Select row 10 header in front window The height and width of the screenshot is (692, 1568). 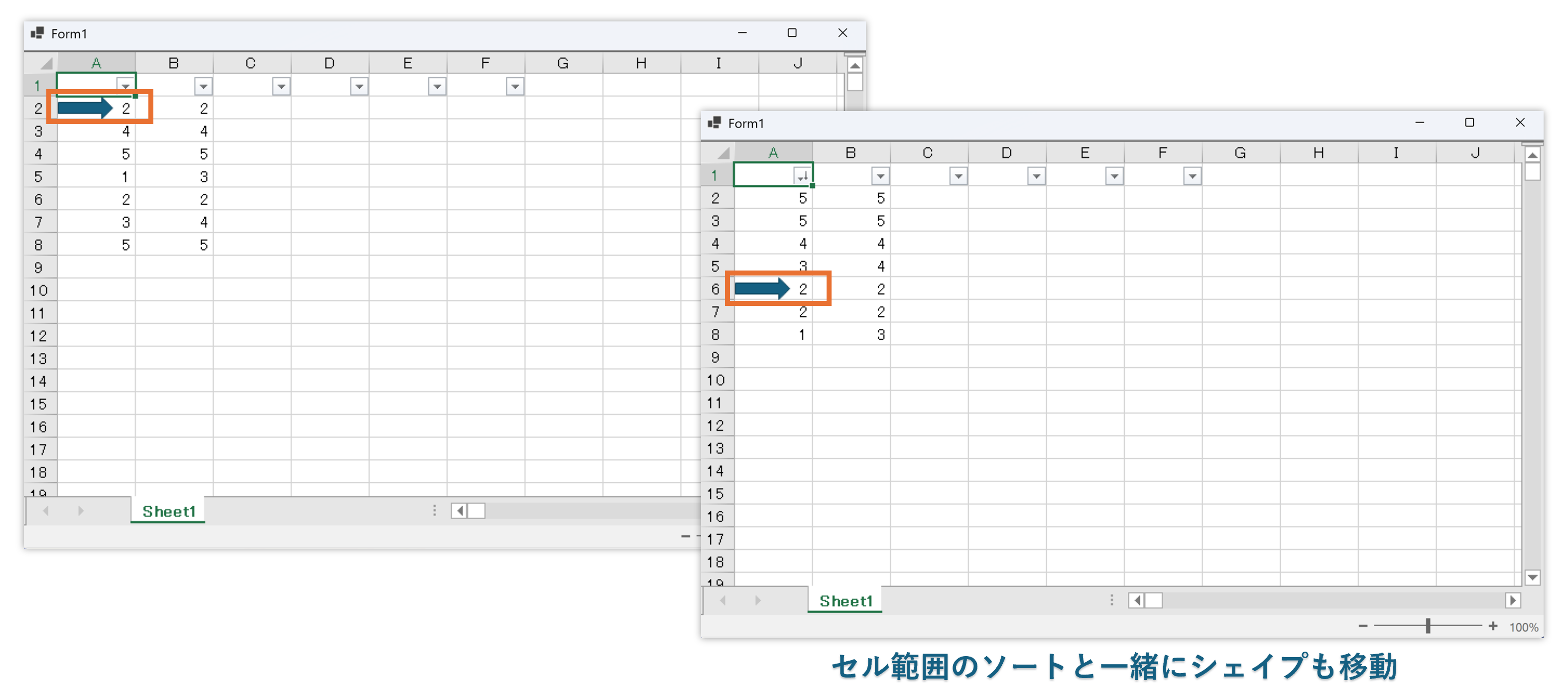[x=717, y=380]
